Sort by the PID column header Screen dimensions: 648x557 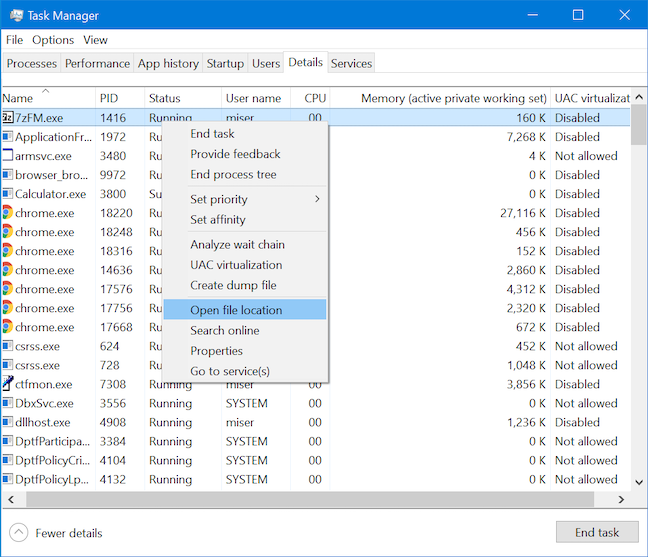click(120, 98)
